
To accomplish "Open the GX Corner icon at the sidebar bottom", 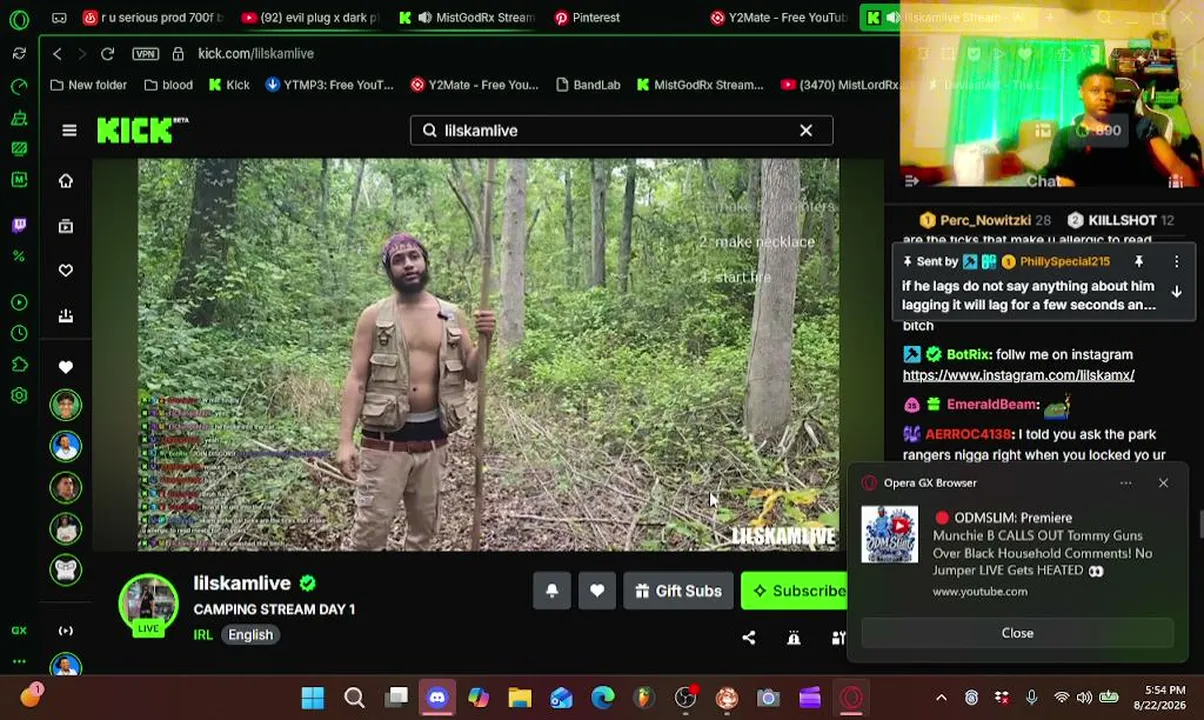I will 19,630.
